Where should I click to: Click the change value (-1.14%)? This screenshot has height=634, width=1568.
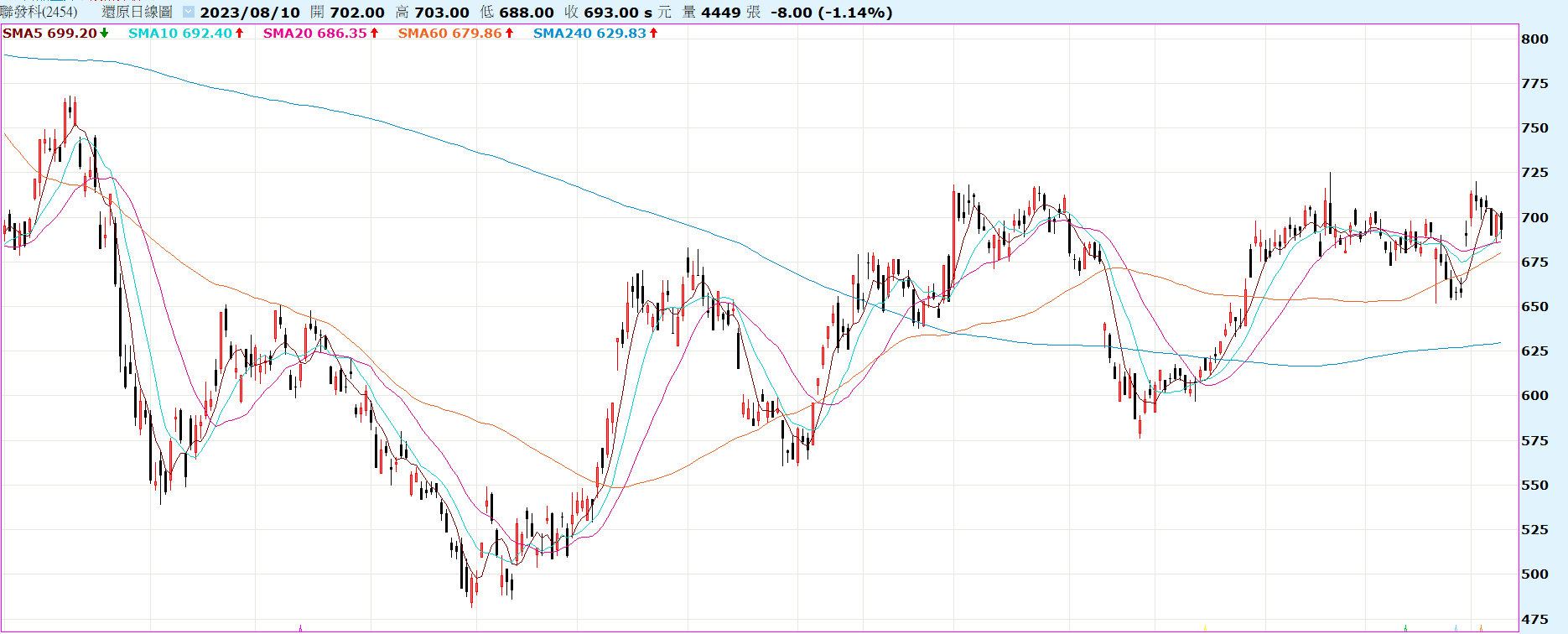854,13
